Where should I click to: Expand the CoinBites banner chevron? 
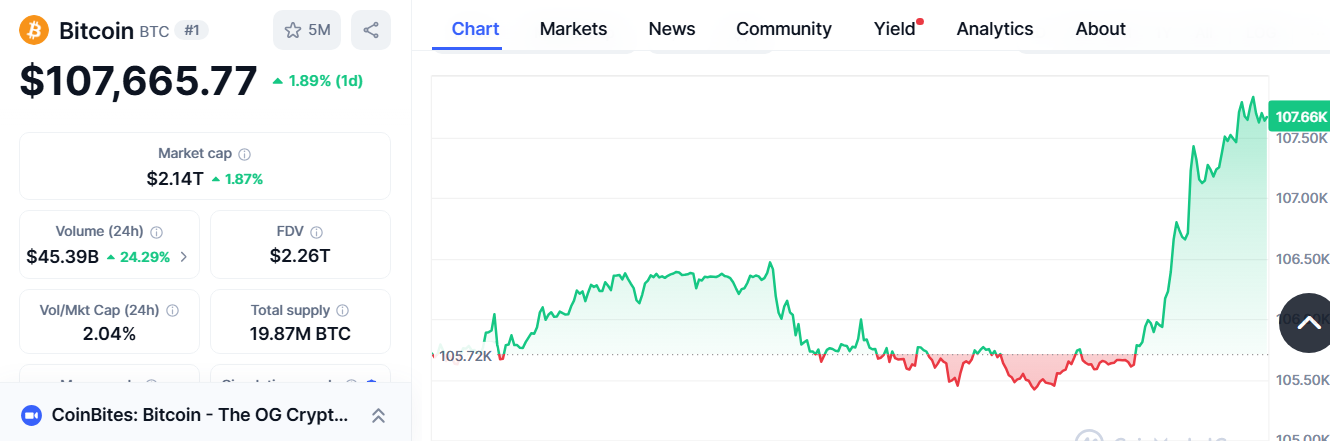coord(378,415)
